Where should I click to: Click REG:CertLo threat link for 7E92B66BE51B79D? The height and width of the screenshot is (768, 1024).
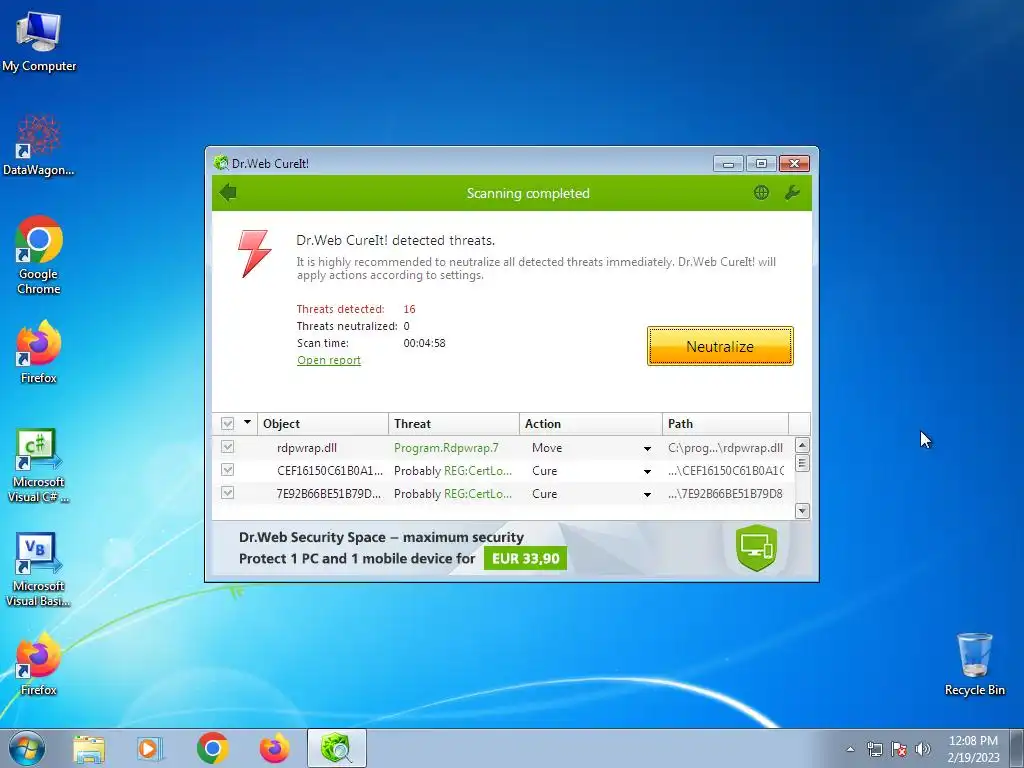(x=477, y=494)
